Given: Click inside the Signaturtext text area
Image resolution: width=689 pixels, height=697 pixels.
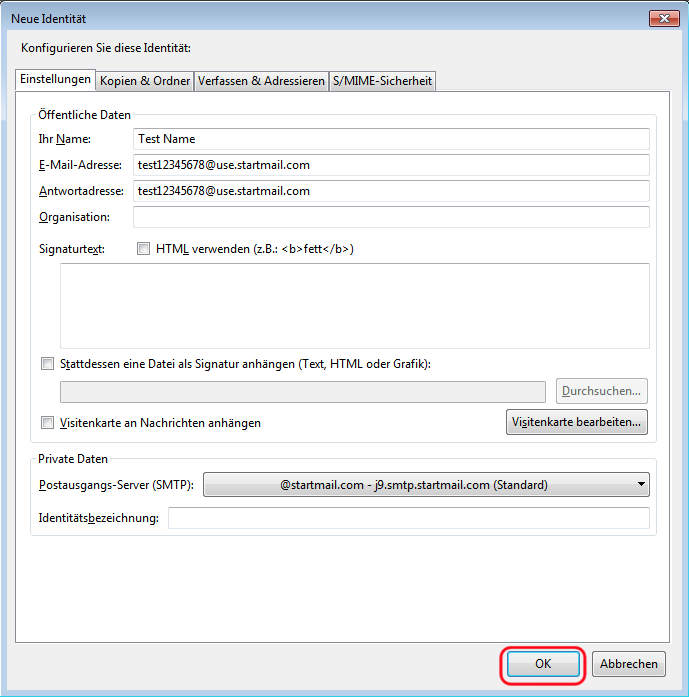Looking at the screenshot, I should 355,306.
